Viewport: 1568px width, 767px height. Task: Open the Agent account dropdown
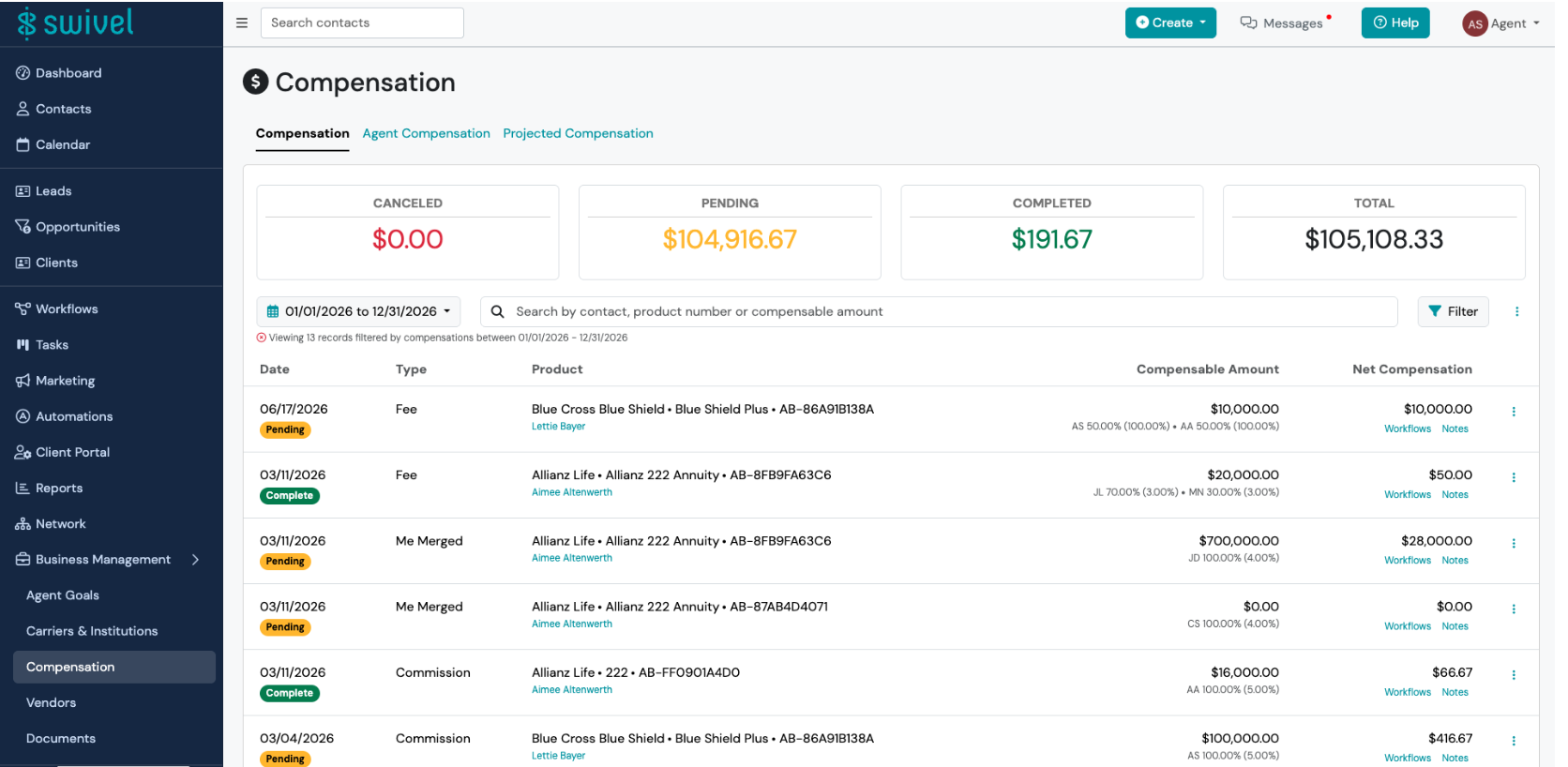(x=1500, y=23)
